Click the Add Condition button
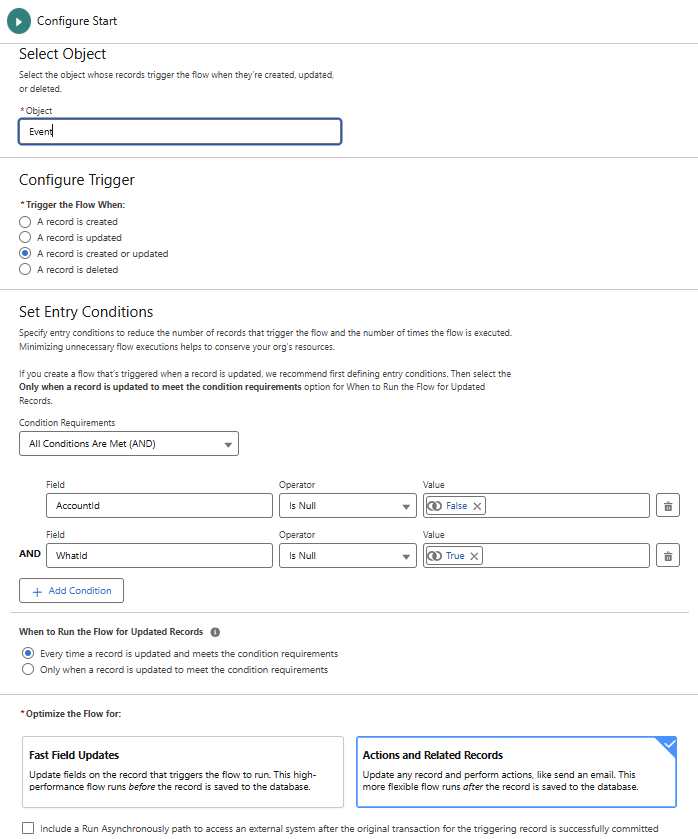The width and height of the screenshot is (698, 839). (71, 591)
